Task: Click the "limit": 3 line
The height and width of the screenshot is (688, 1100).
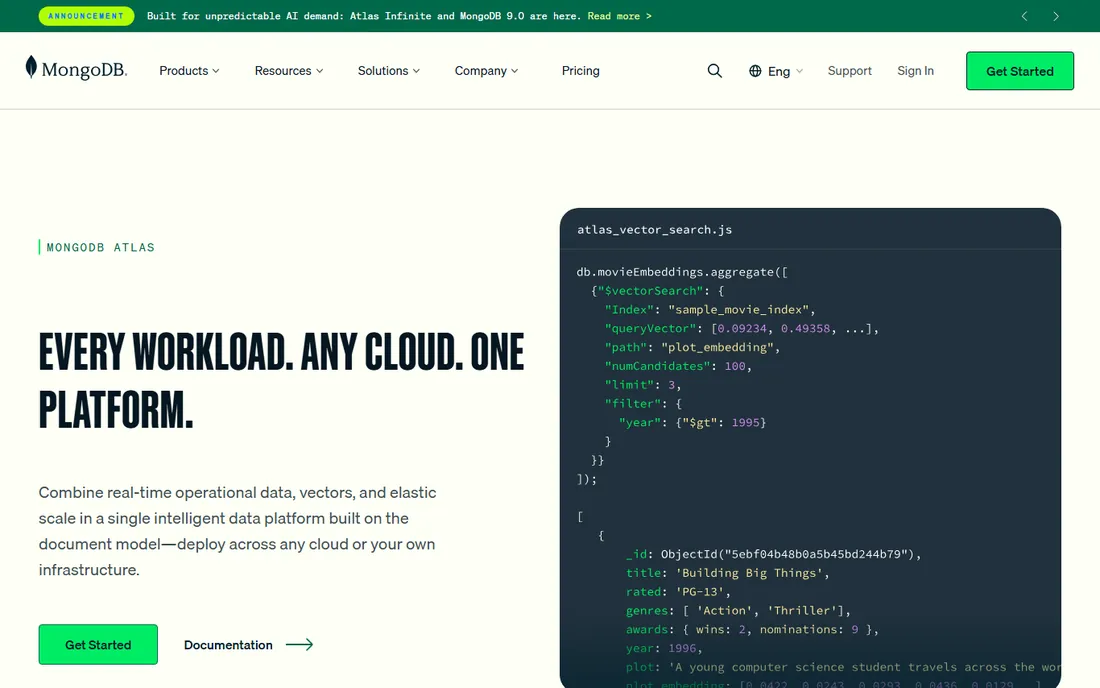Action: pos(643,385)
